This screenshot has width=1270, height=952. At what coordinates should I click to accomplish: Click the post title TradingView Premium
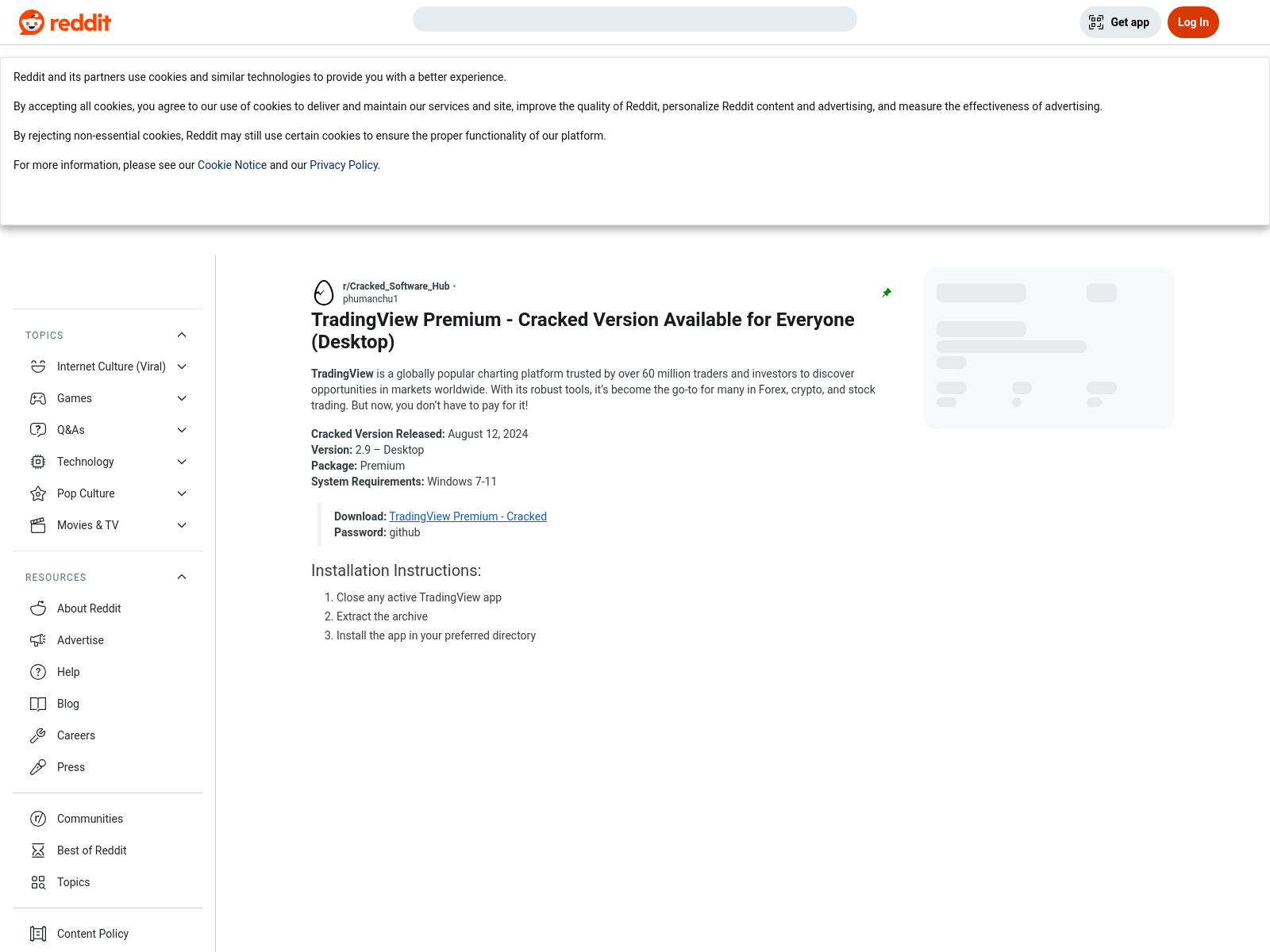click(x=583, y=331)
